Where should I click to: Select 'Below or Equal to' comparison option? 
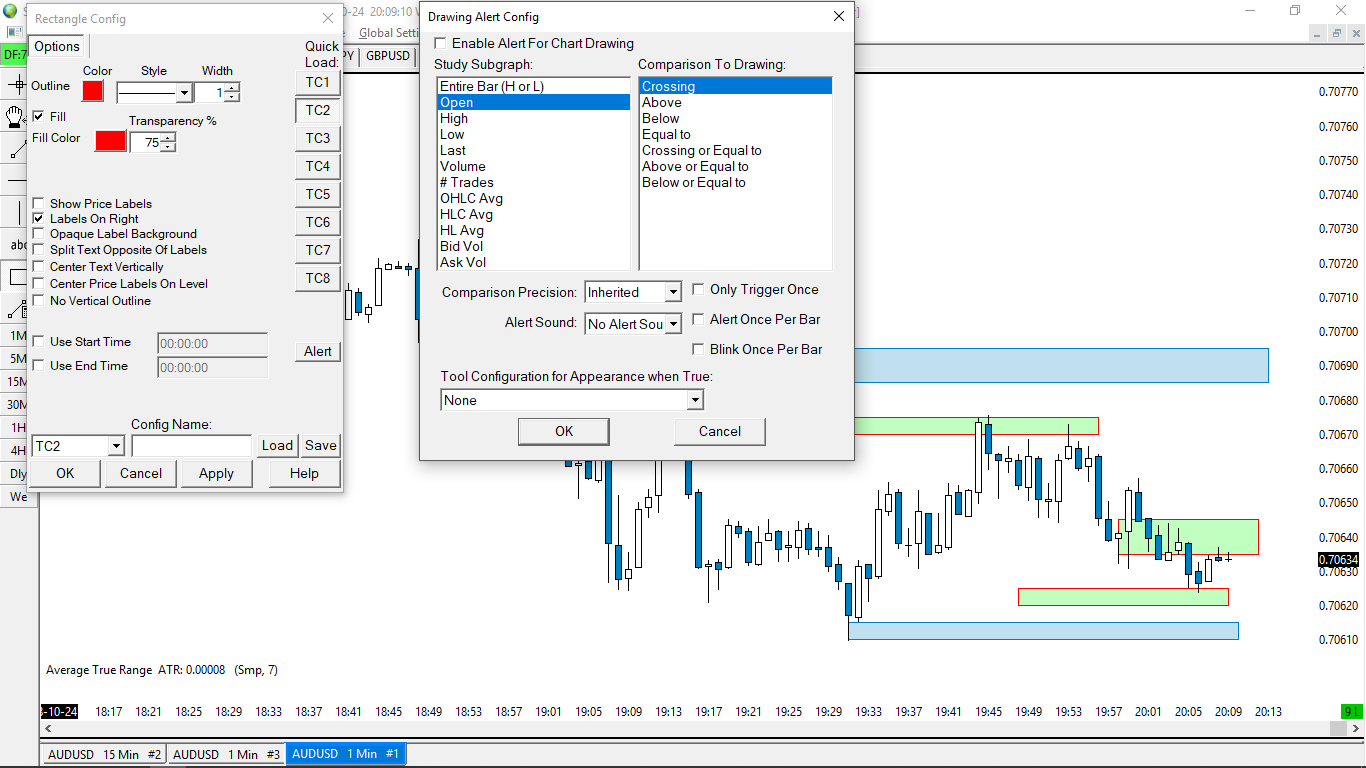pos(736,182)
